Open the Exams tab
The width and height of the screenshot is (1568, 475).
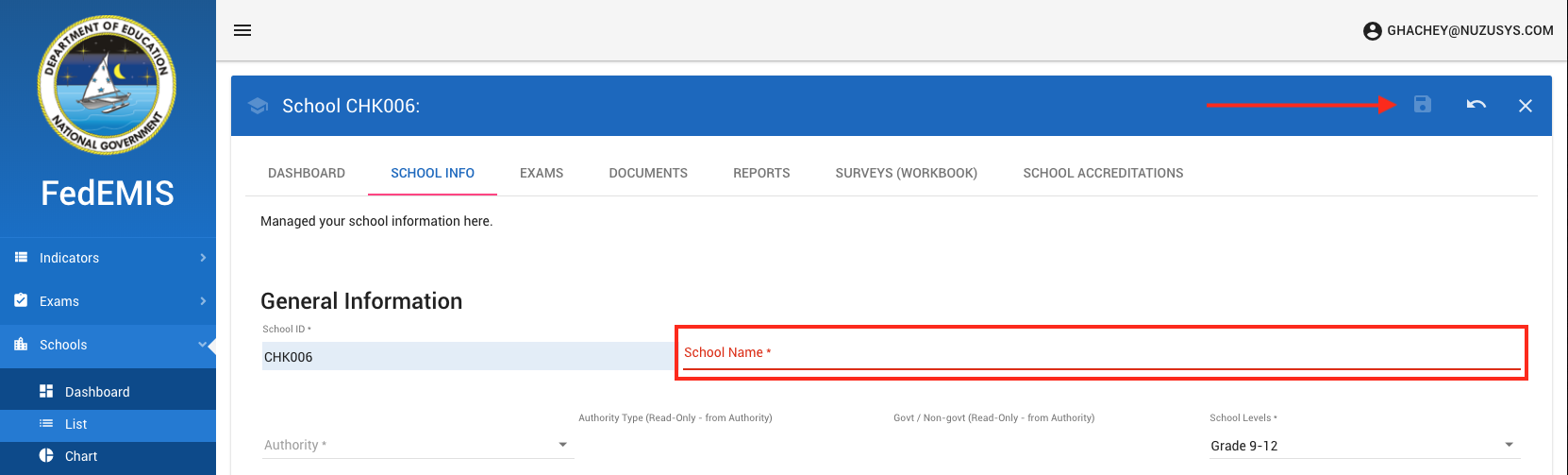(x=542, y=173)
